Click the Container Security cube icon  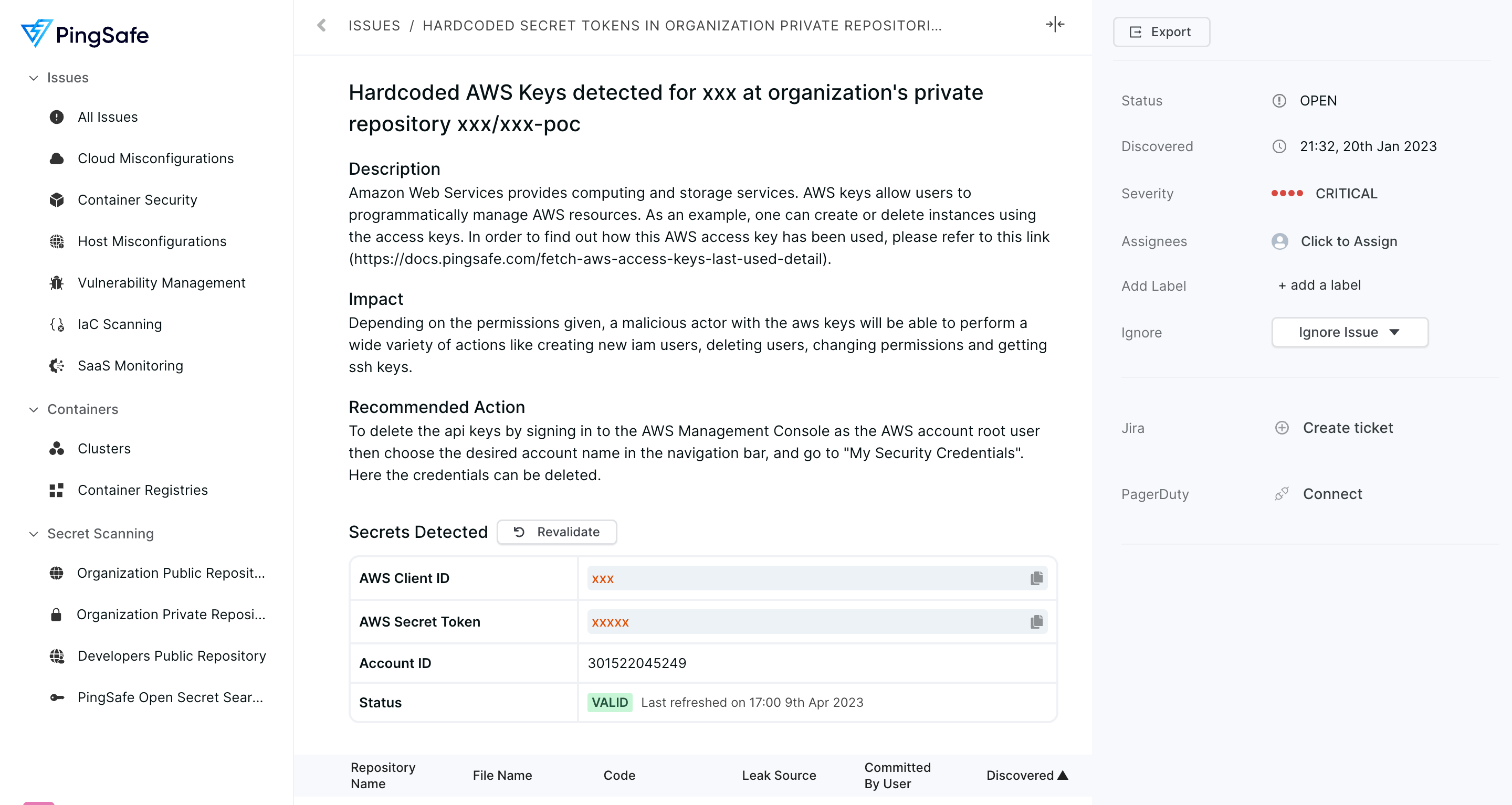point(56,200)
